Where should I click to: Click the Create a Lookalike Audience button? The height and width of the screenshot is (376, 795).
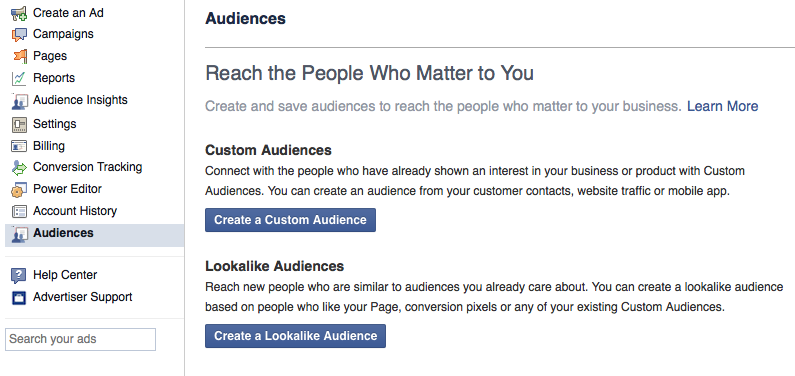click(x=295, y=336)
